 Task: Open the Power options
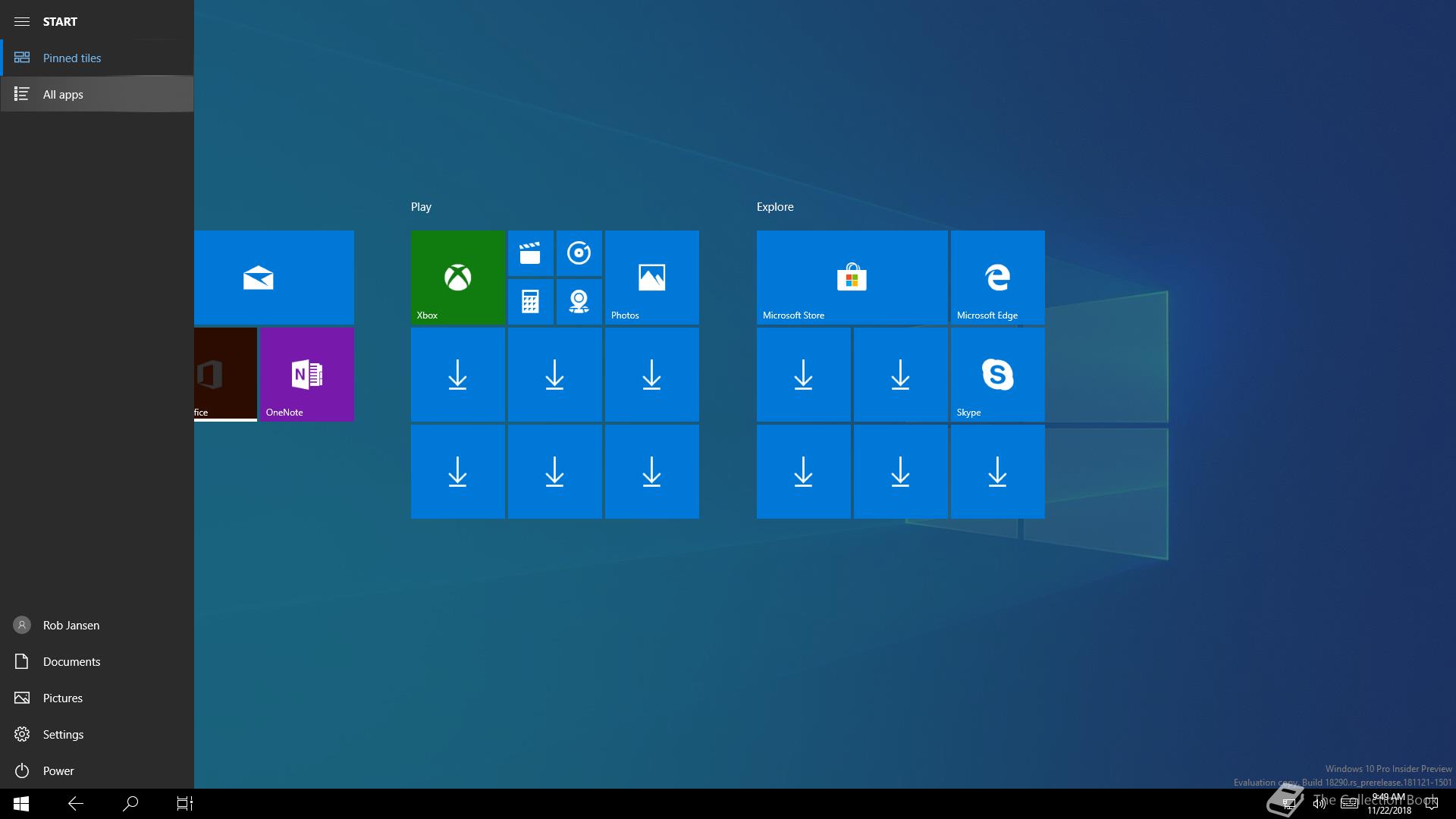(x=97, y=770)
